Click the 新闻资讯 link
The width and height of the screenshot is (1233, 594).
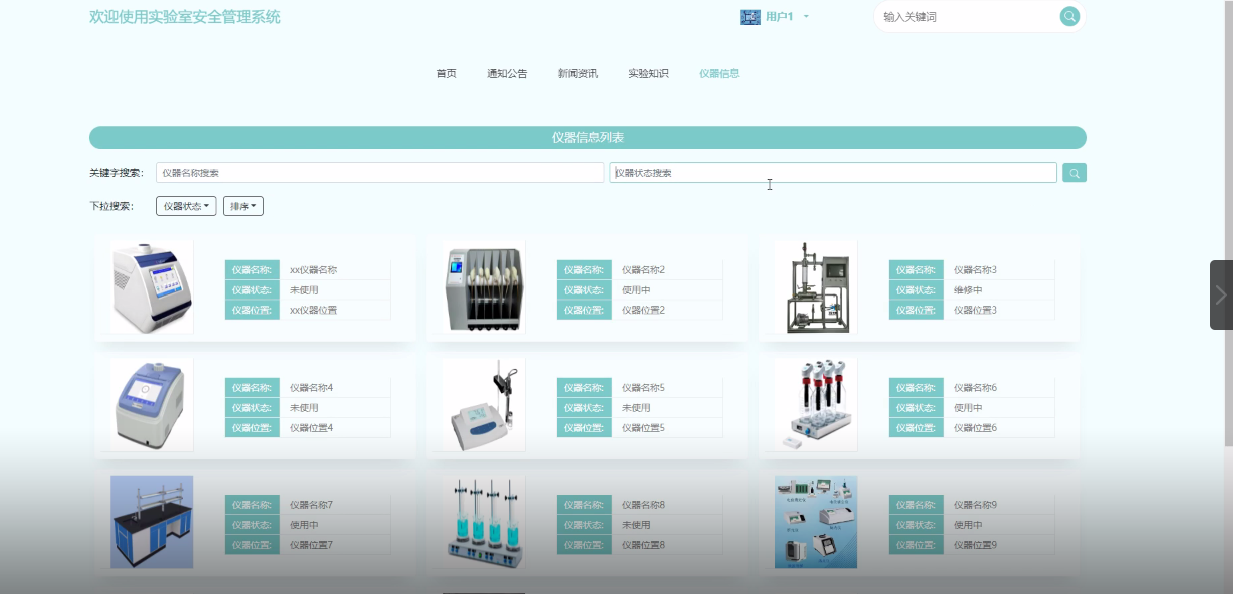pyautogui.click(x=576, y=72)
